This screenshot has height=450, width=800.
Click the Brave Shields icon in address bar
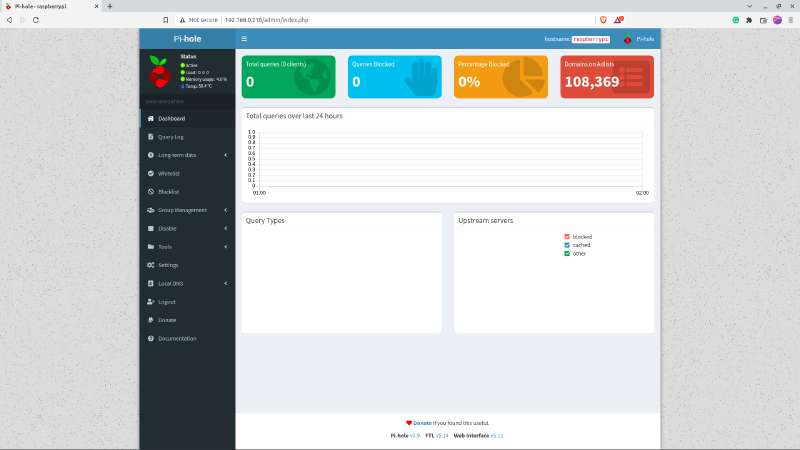tap(603, 20)
